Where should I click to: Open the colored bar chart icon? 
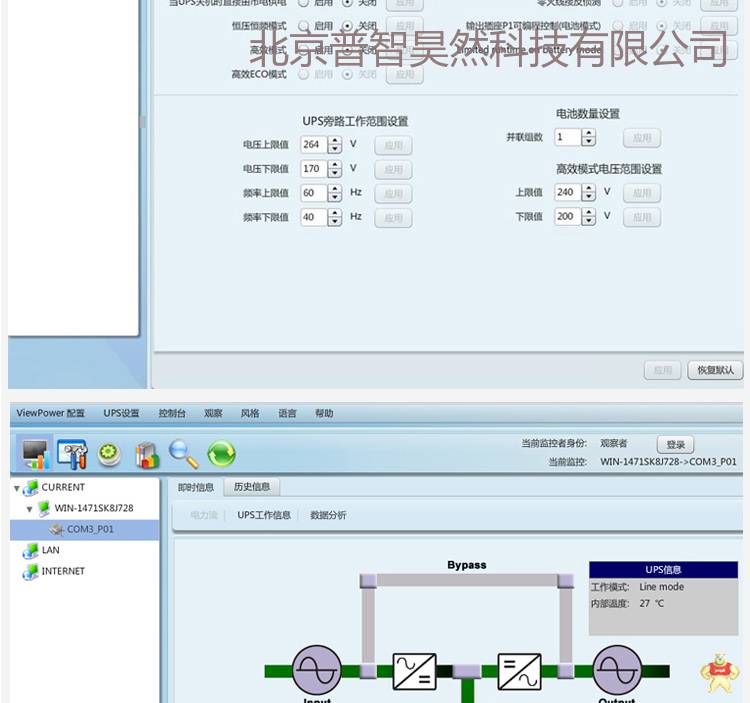147,455
